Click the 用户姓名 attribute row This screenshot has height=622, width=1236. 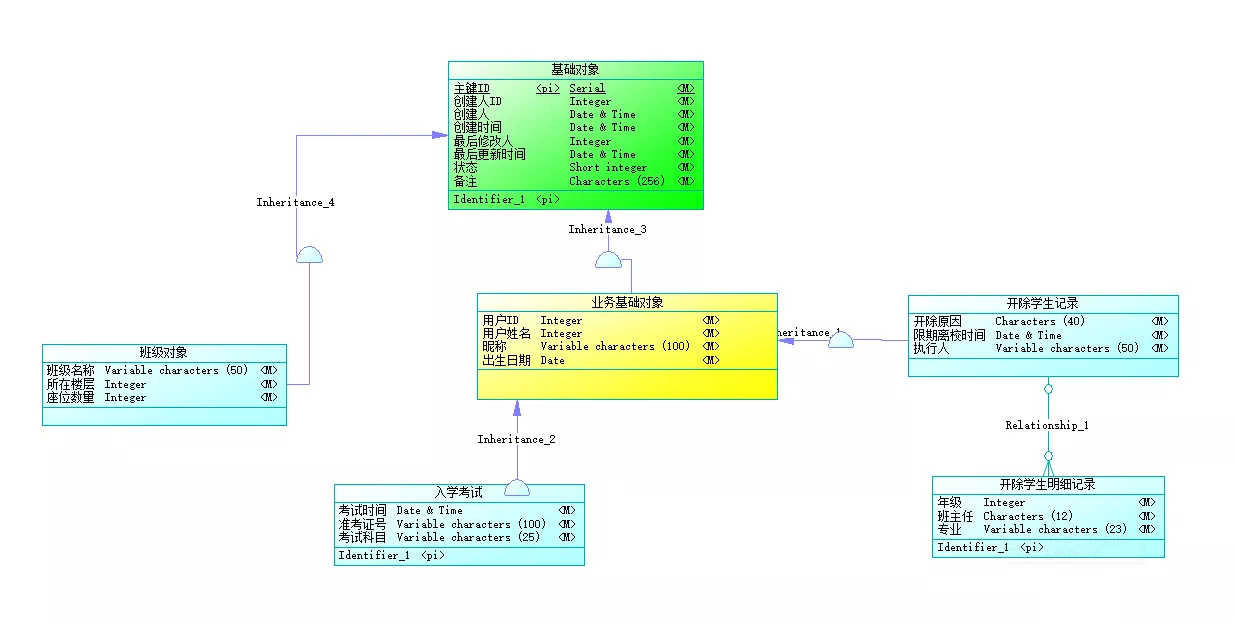[601, 333]
